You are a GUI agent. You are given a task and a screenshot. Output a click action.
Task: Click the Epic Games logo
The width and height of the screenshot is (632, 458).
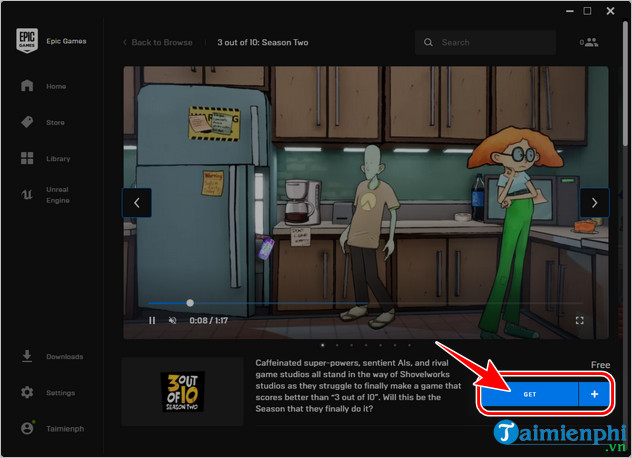[x=27, y=40]
